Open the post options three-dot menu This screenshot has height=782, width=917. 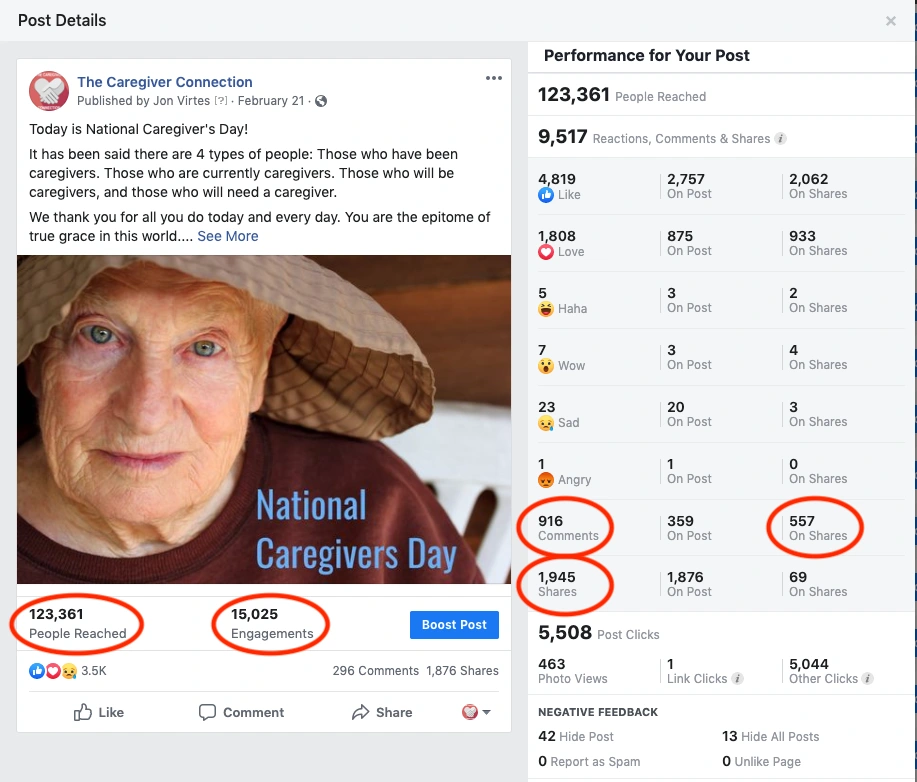493,78
